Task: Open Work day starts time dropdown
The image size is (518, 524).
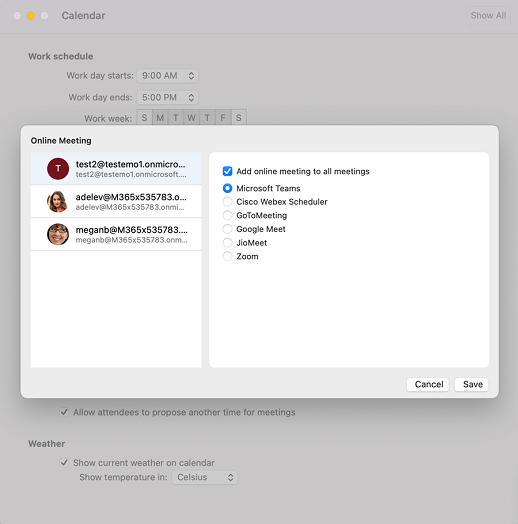Action: point(167,76)
